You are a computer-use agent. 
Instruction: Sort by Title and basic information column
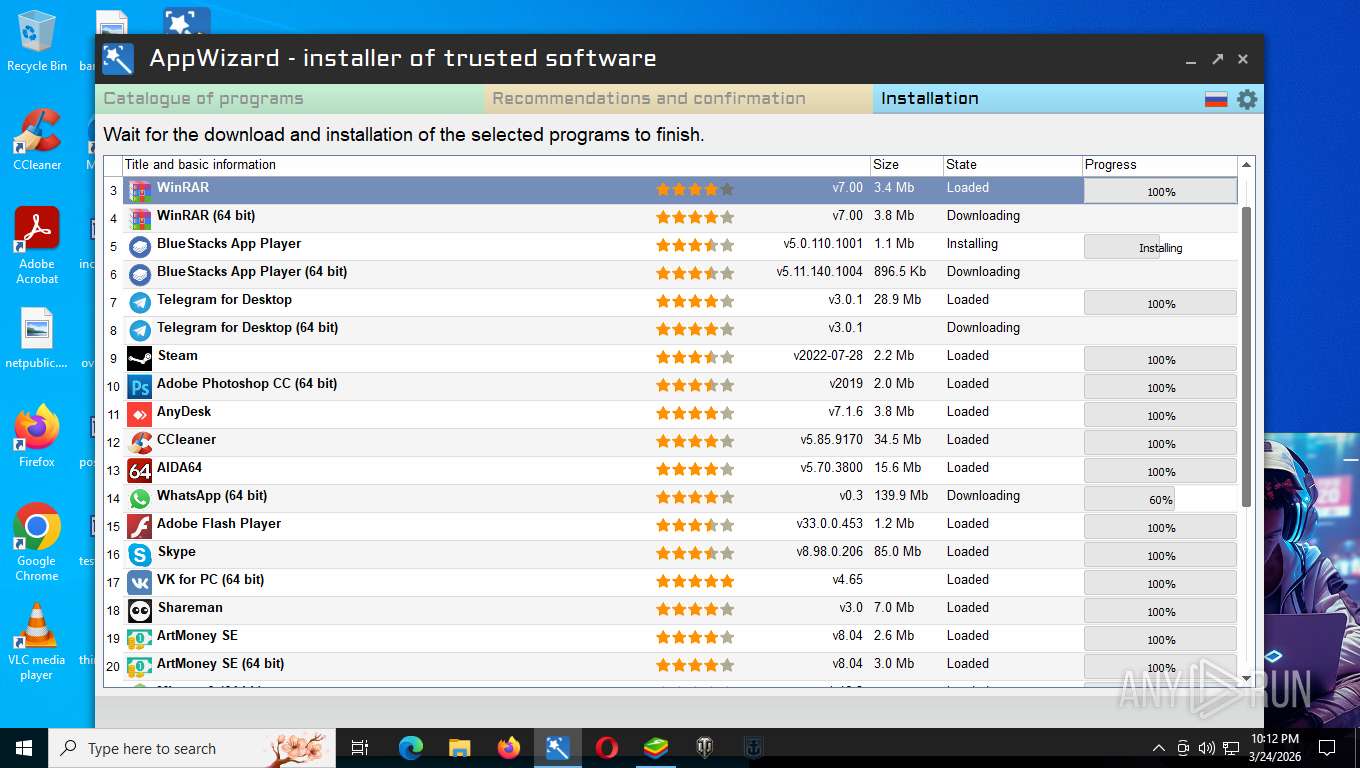(496, 165)
